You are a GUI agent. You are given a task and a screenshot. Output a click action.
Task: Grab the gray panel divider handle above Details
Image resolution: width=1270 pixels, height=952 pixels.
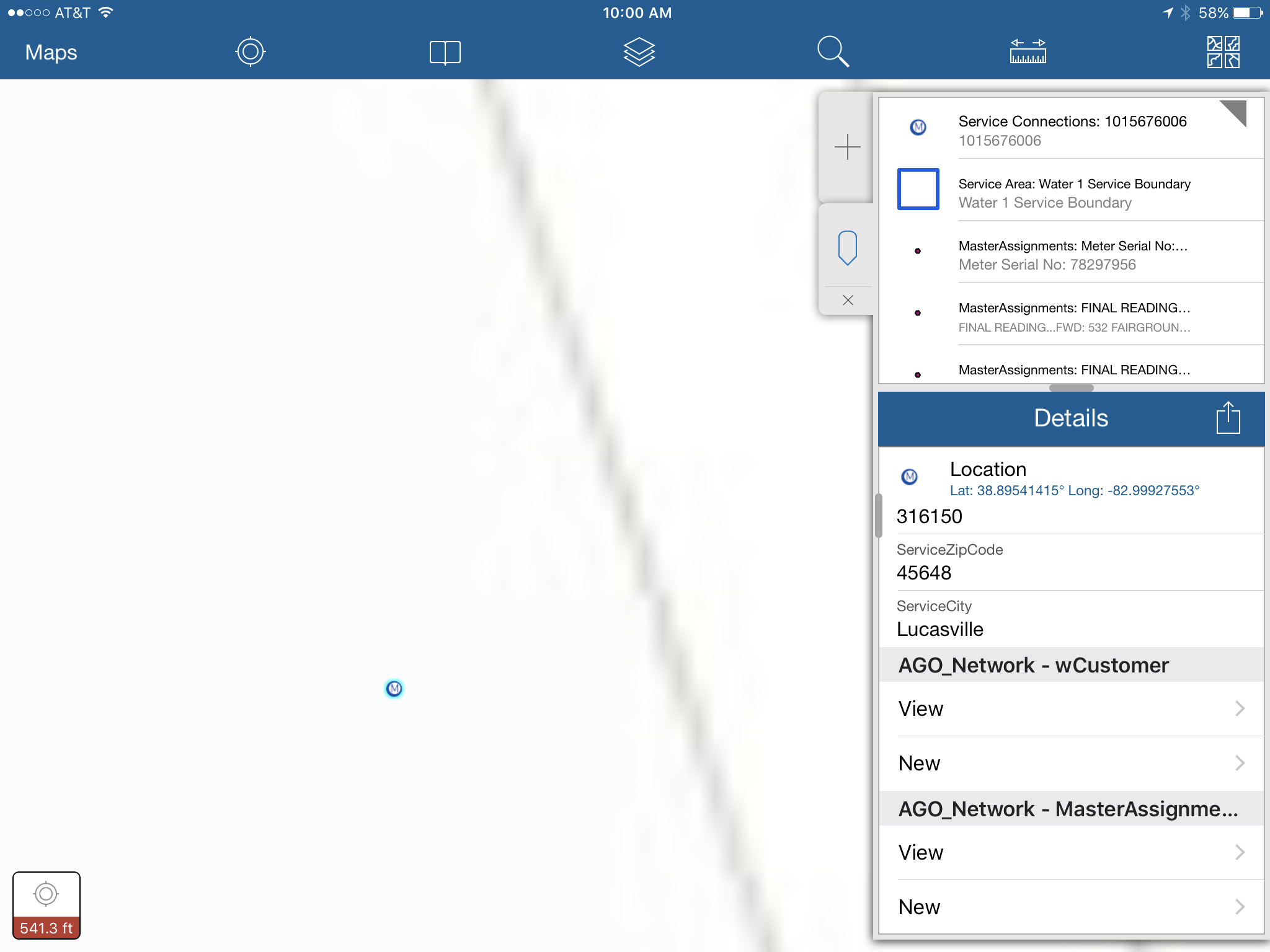click(x=1071, y=388)
